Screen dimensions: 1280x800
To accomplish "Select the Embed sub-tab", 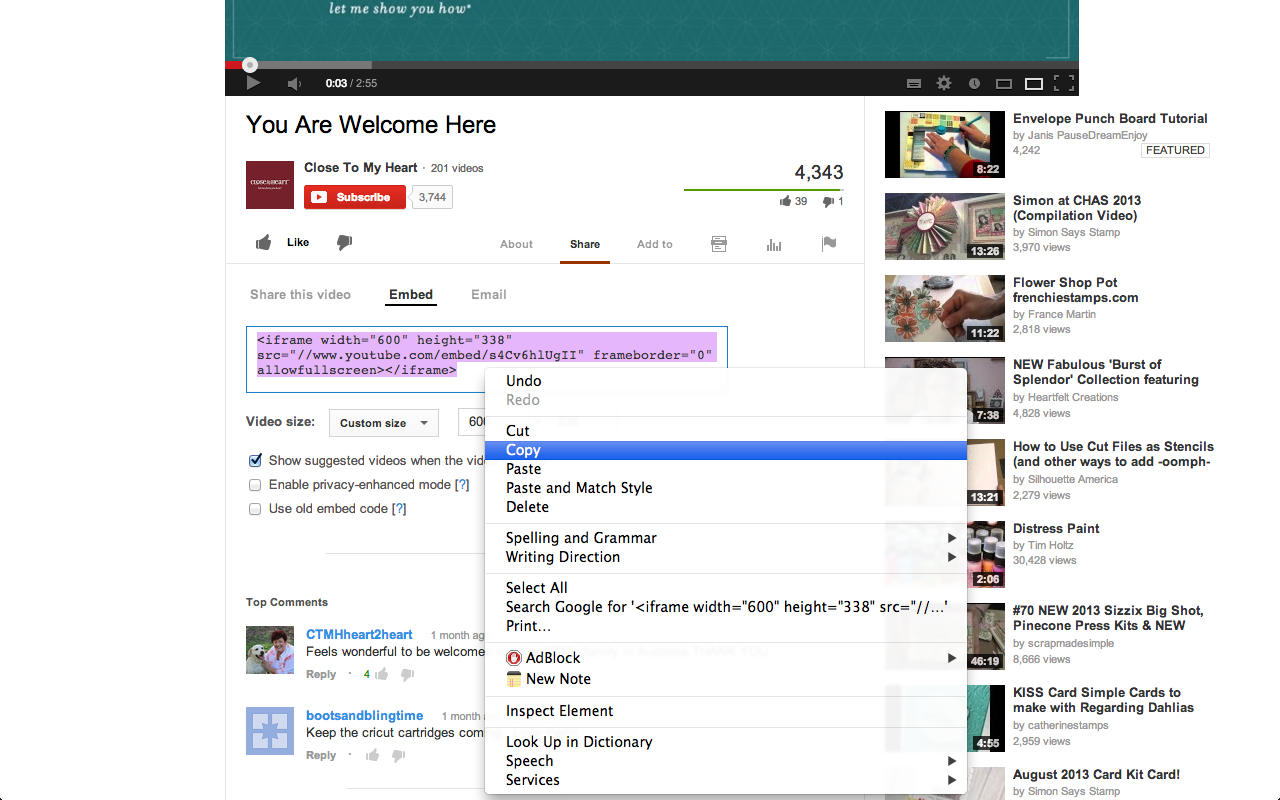I will tap(411, 294).
